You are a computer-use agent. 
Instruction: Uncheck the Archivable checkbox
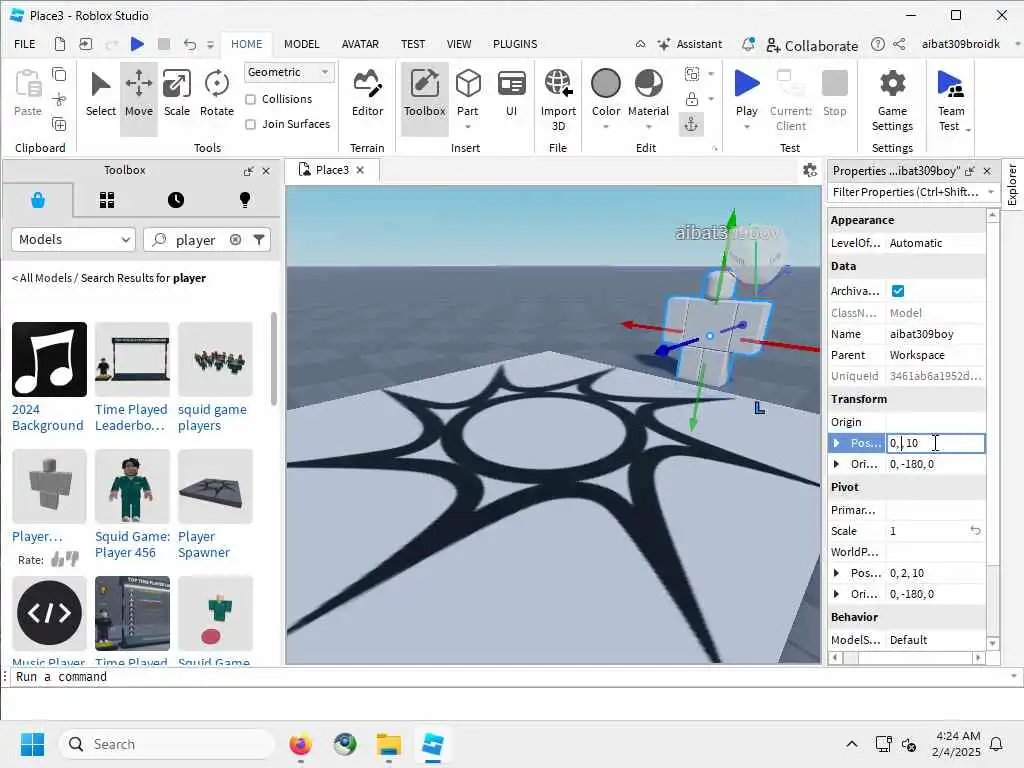tap(898, 291)
